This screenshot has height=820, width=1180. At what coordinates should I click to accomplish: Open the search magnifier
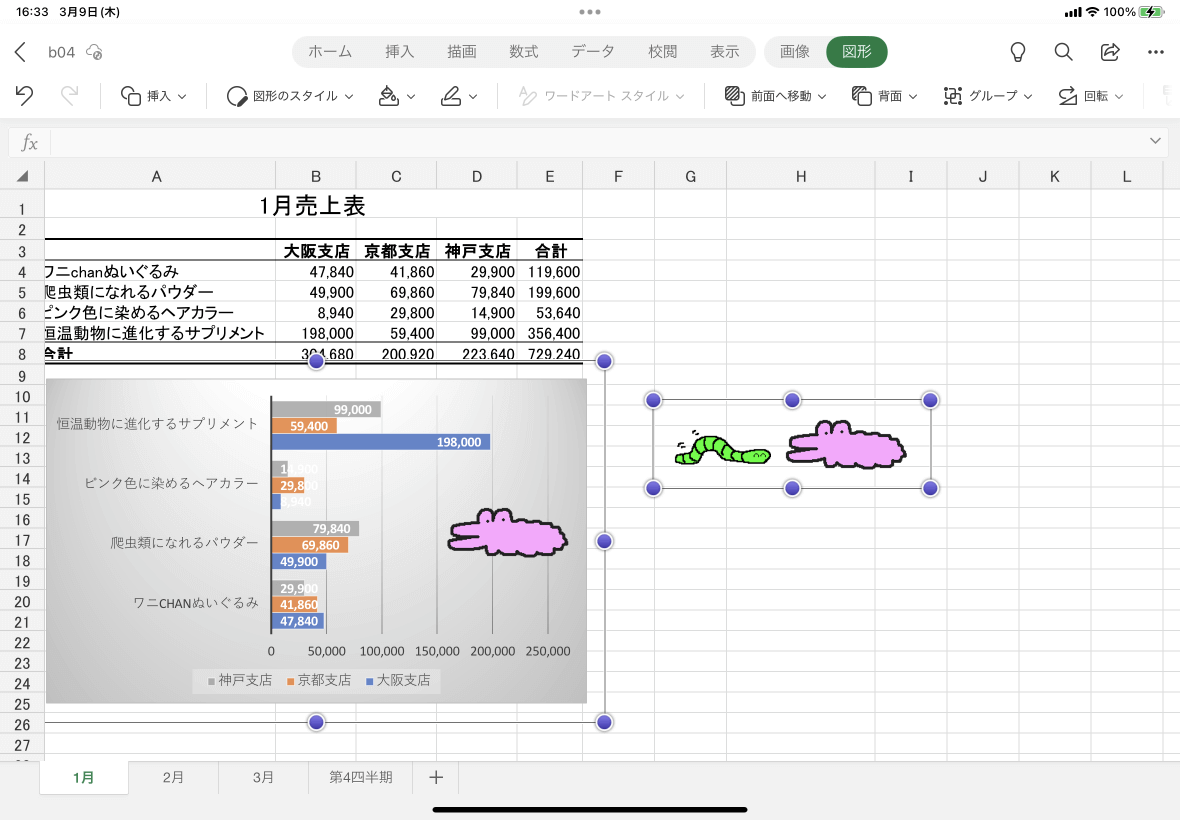1063,52
